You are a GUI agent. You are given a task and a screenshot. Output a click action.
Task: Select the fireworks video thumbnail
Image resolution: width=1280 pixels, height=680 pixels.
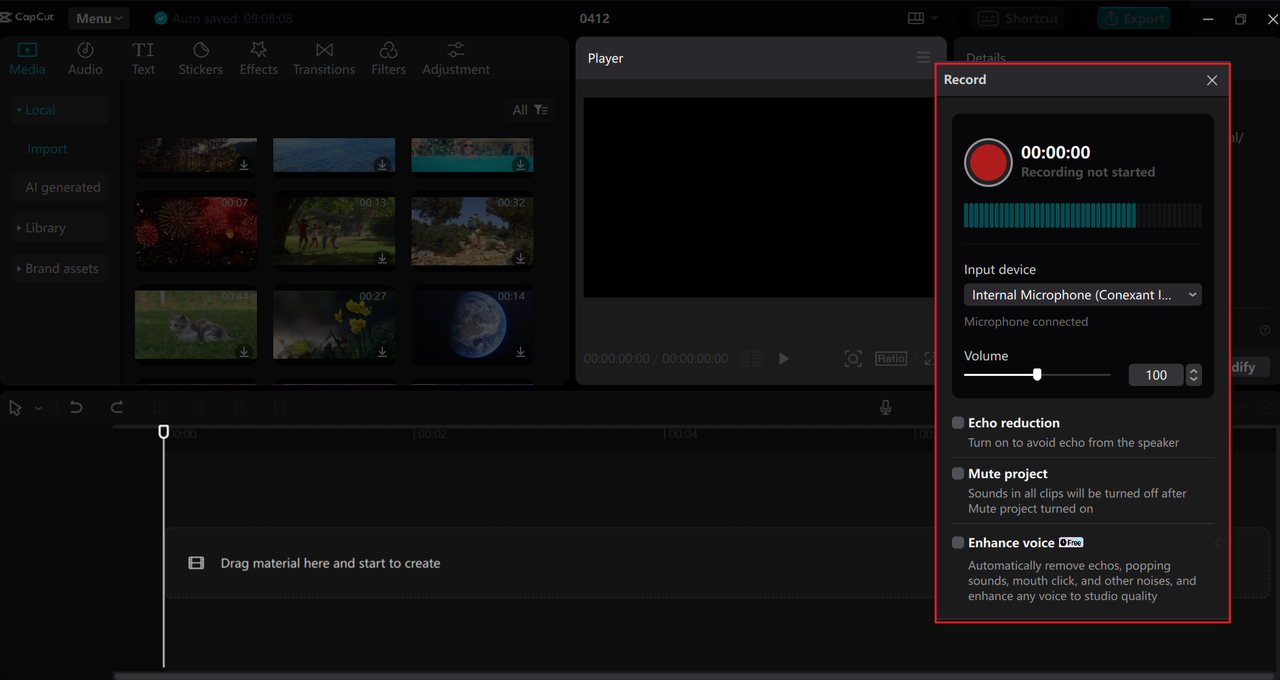pos(196,232)
